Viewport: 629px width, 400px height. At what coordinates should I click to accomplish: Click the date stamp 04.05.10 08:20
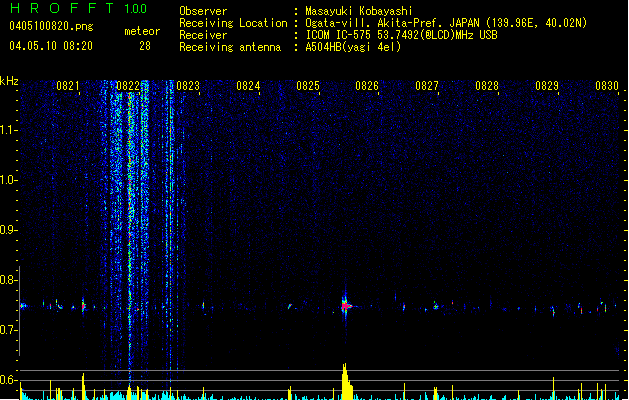(51, 46)
